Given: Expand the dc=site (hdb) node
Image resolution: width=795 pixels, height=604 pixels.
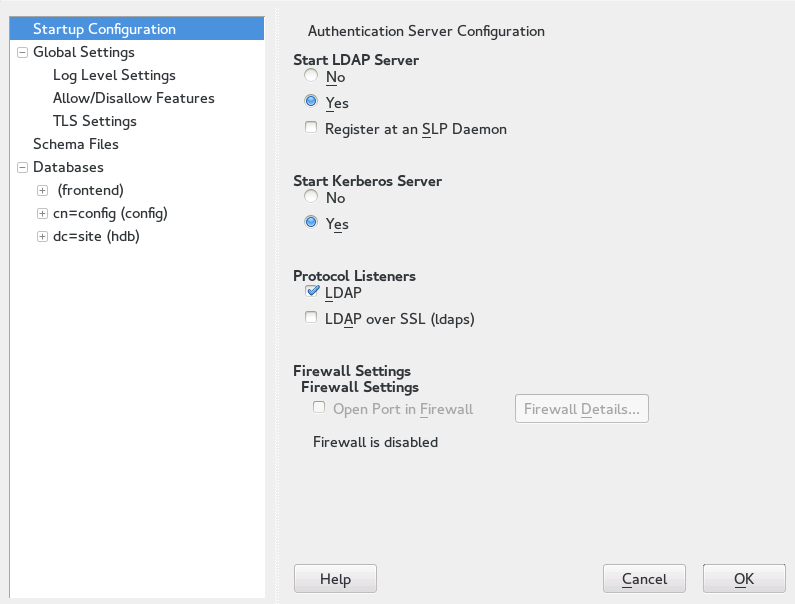Looking at the screenshot, I should pyautogui.click(x=42, y=236).
